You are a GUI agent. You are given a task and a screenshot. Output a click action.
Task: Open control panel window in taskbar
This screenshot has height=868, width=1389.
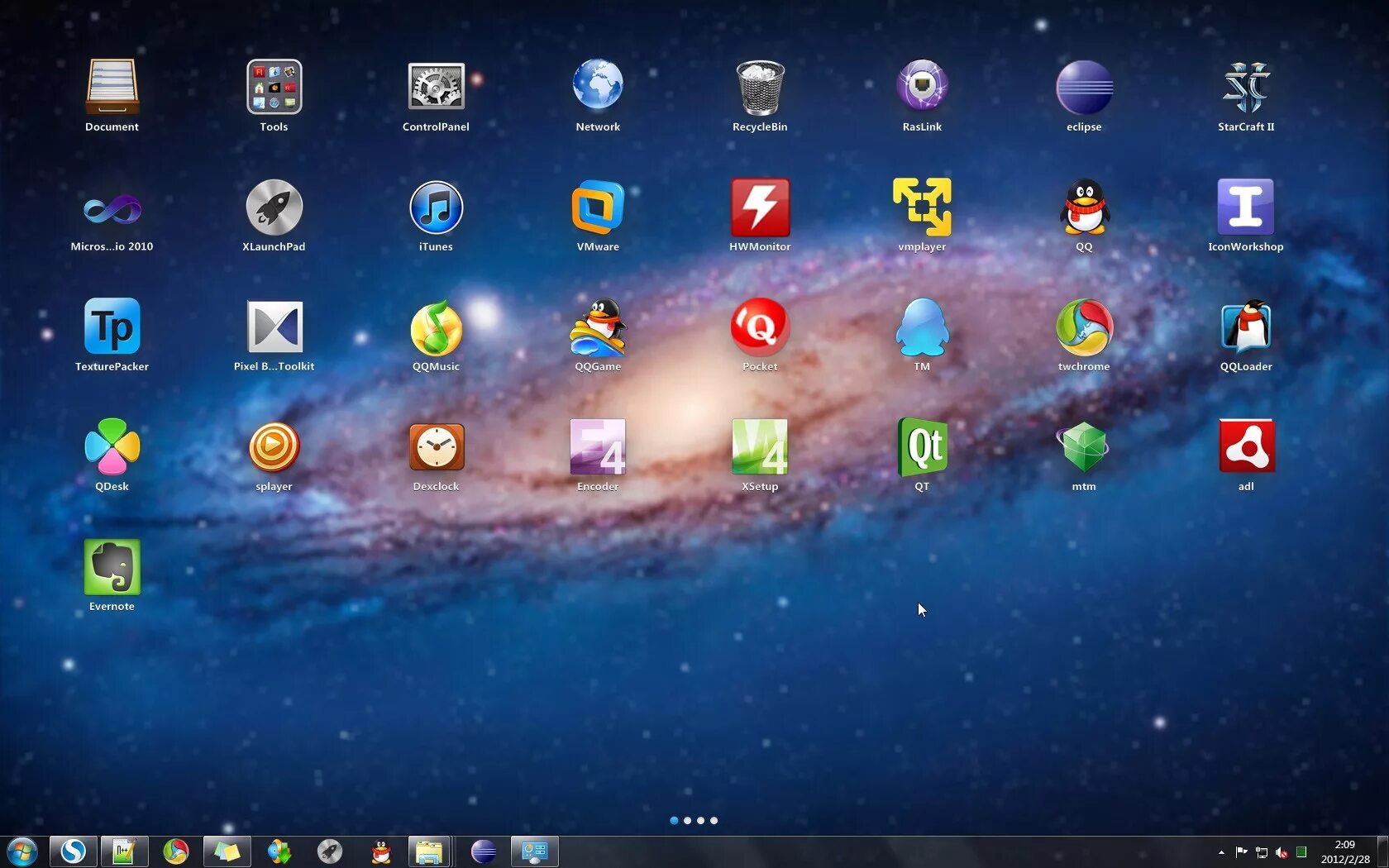[x=535, y=851]
